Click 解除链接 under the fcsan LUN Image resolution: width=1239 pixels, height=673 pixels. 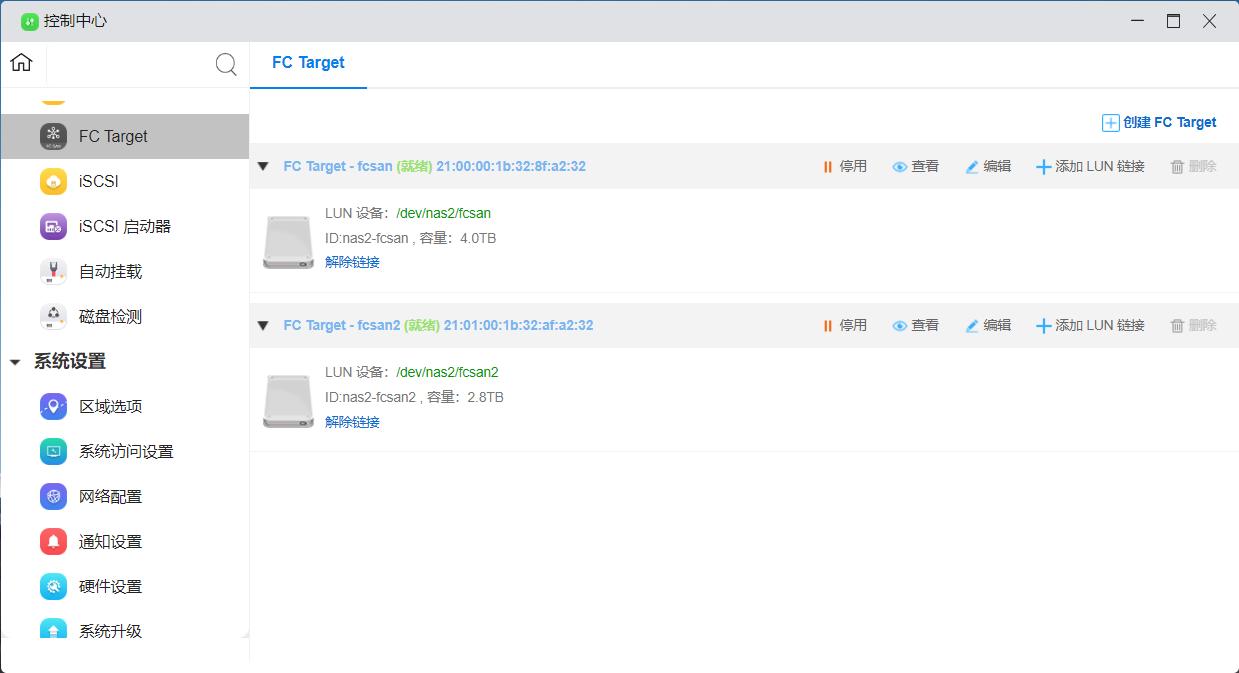point(352,263)
